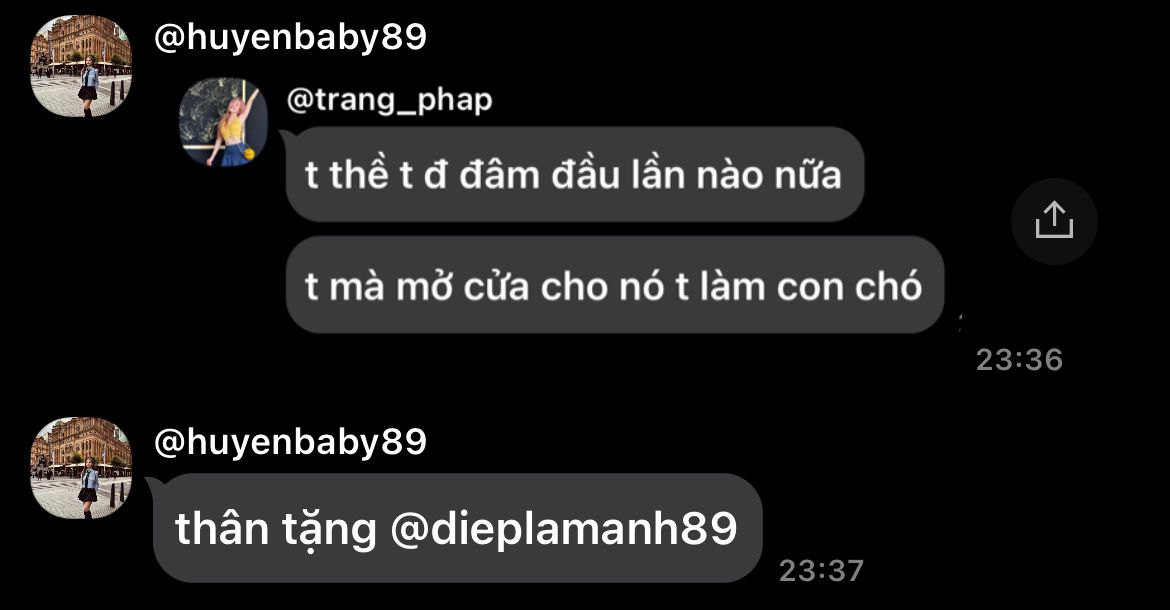Tap the share icon beside forwarded messages
This screenshot has width=1170, height=610.
(1054, 221)
